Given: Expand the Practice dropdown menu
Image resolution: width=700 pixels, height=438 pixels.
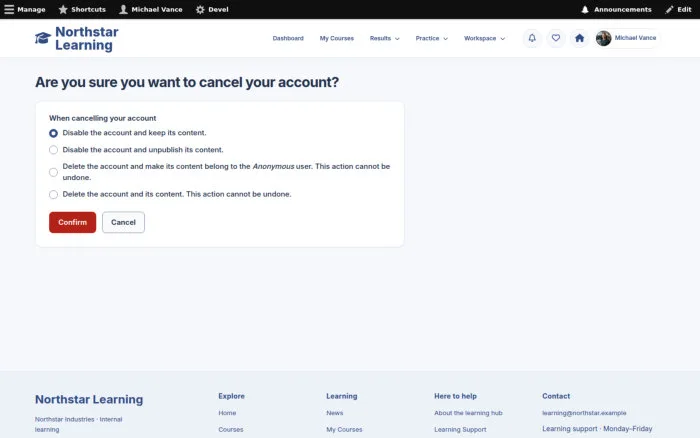Looking at the screenshot, I should point(431,38).
